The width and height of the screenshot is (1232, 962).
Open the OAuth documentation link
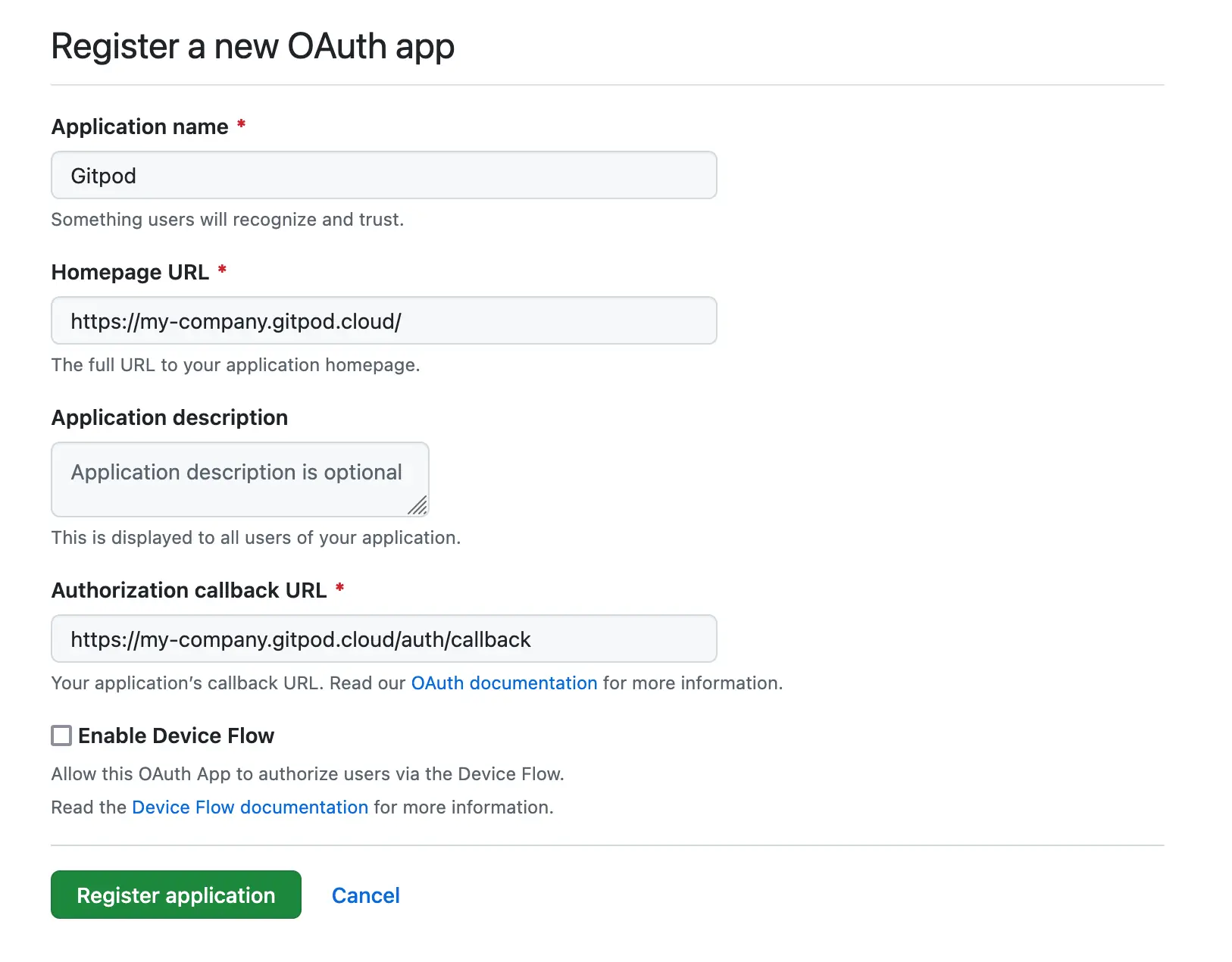pyautogui.click(x=504, y=683)
